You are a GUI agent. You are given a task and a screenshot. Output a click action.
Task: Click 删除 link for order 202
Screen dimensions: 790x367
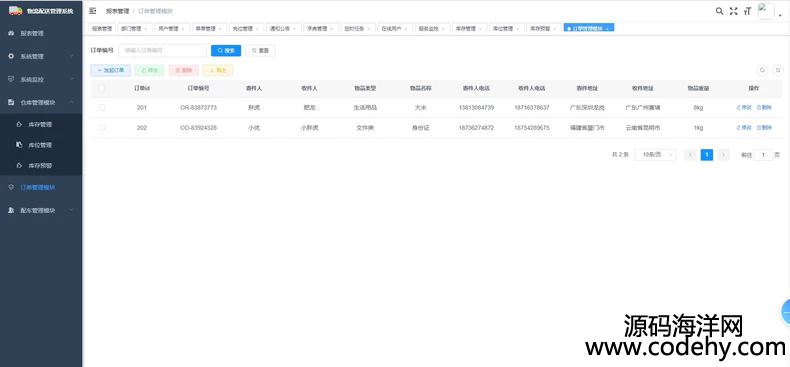click(764, 128)
